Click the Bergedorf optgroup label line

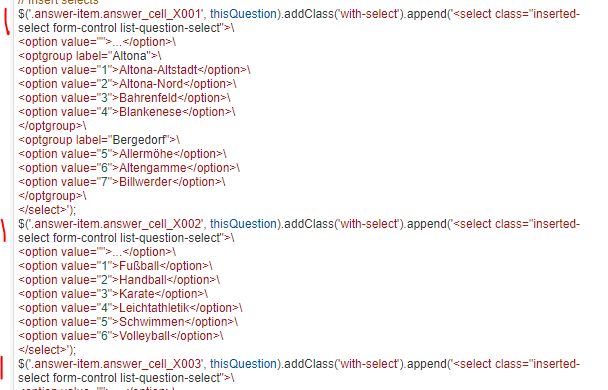pyautogui.click(x=99, y=140)
